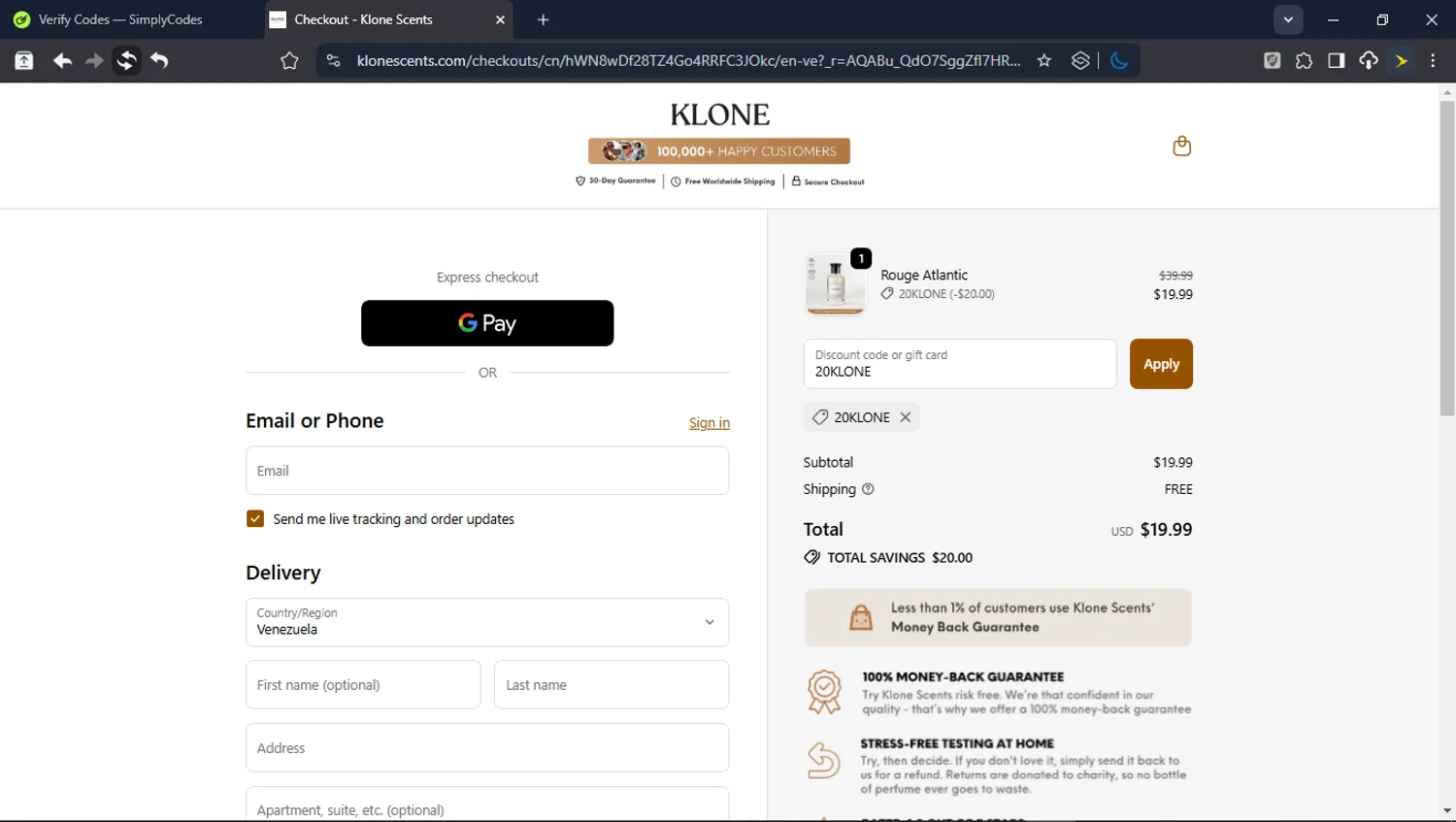Screen dimensions: 1456x822
Task: Click the STRESS-FREE TESTING AT HOME heading
Action: coord(957,743)
